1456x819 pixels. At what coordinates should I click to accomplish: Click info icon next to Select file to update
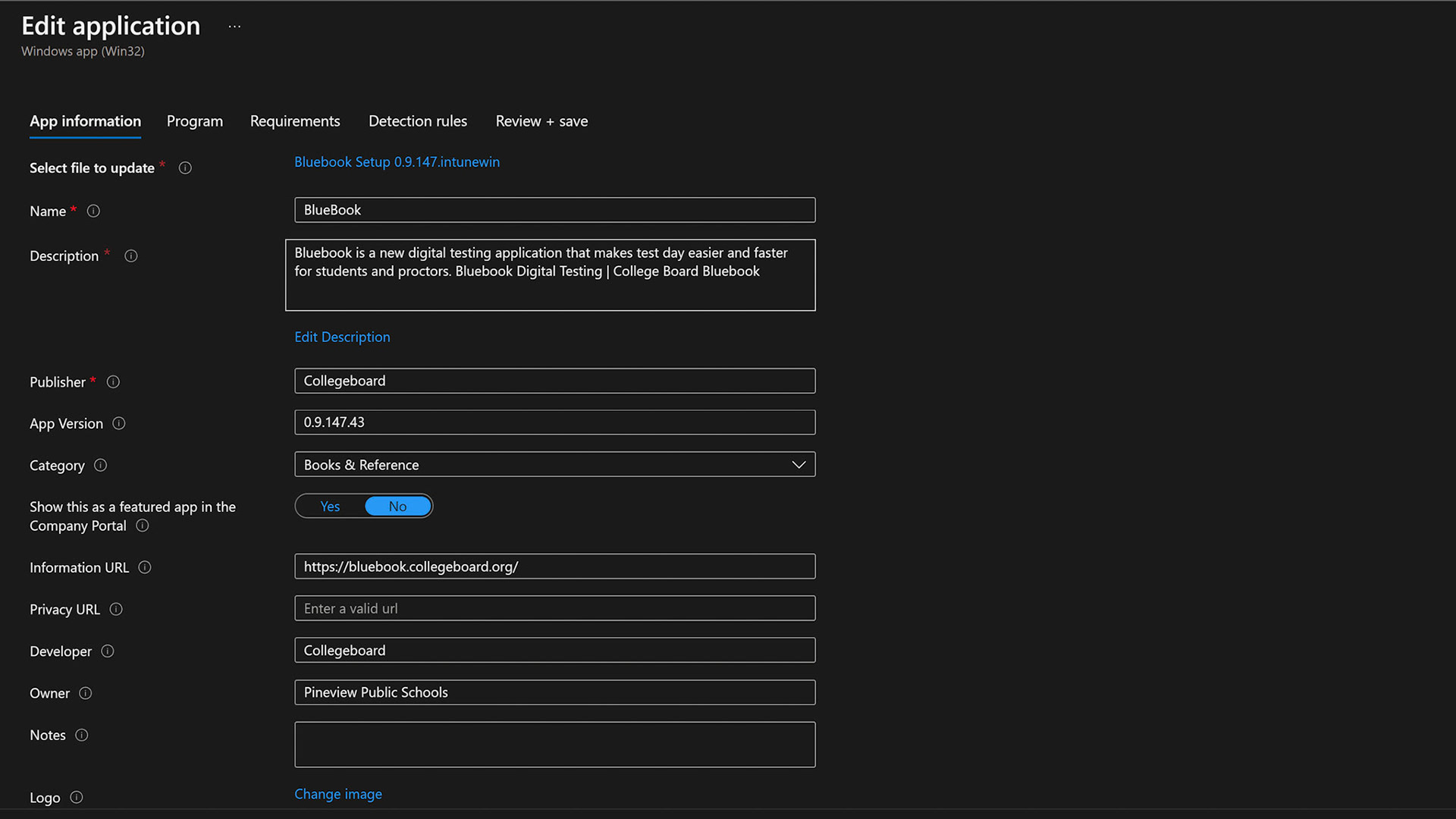pos(185,168)
